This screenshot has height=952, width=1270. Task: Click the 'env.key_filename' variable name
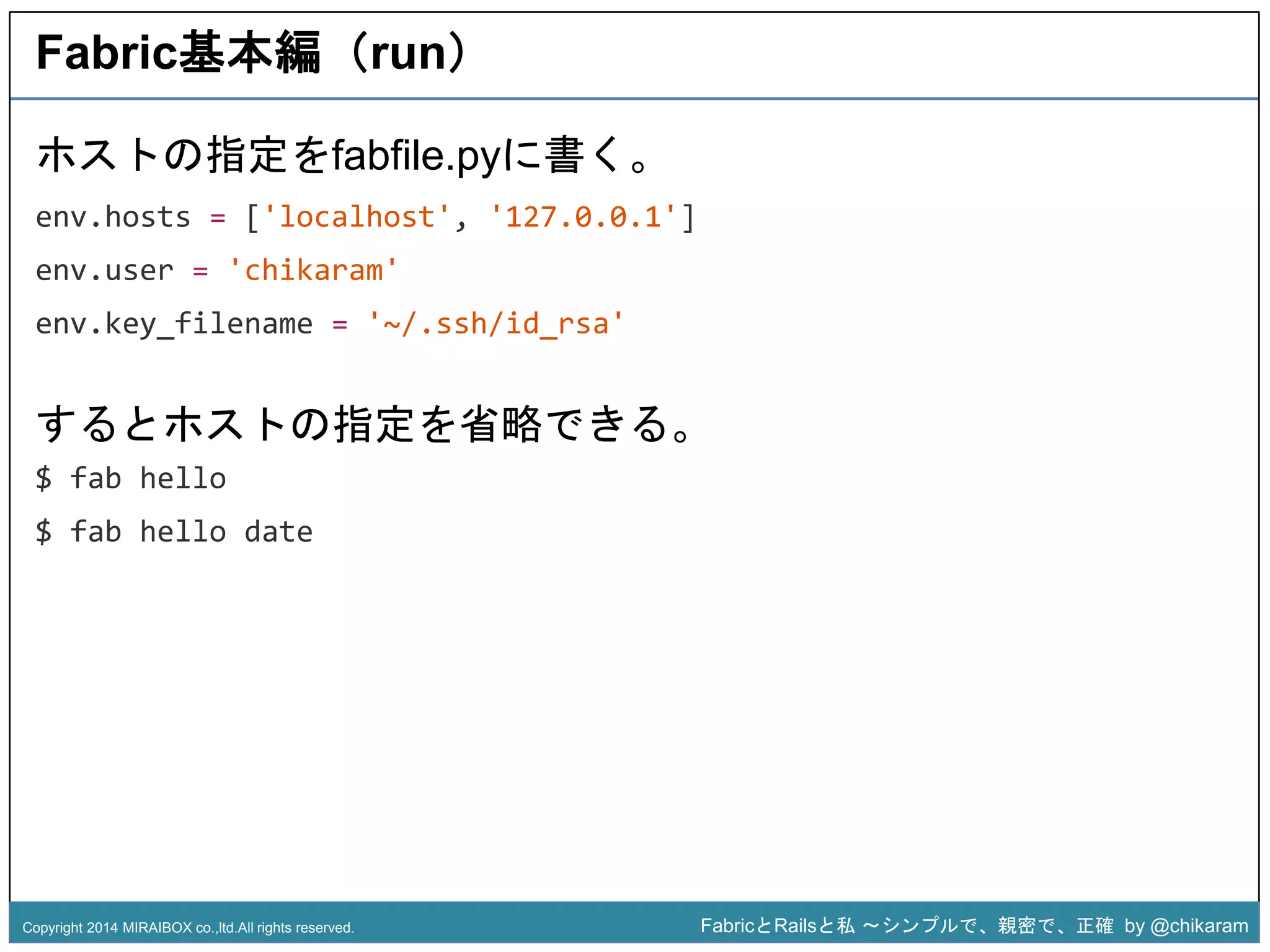174,324
